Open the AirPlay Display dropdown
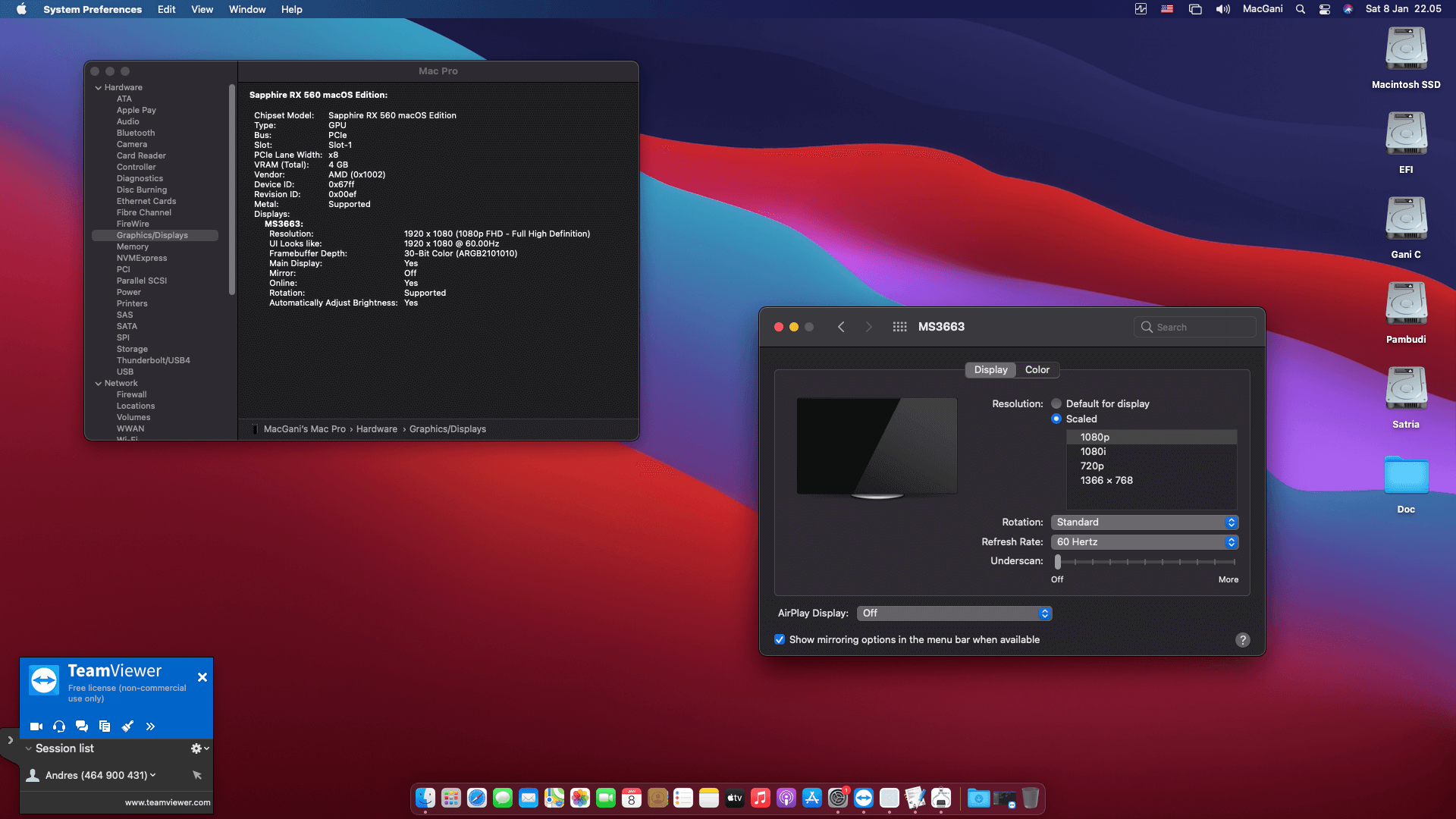 (x=954, y=613)
